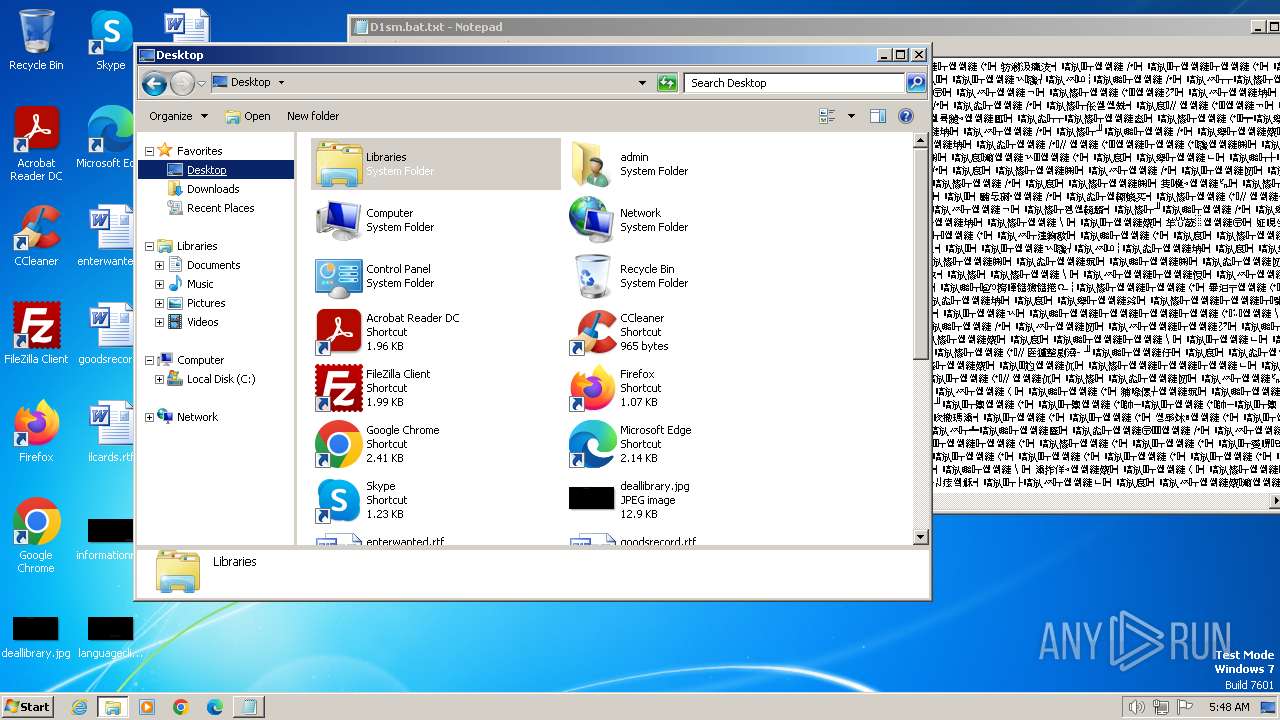Toggle the preview pane button
This screenshot has width=1280, height=720.
pyautogui.click(x=877, y=116)
